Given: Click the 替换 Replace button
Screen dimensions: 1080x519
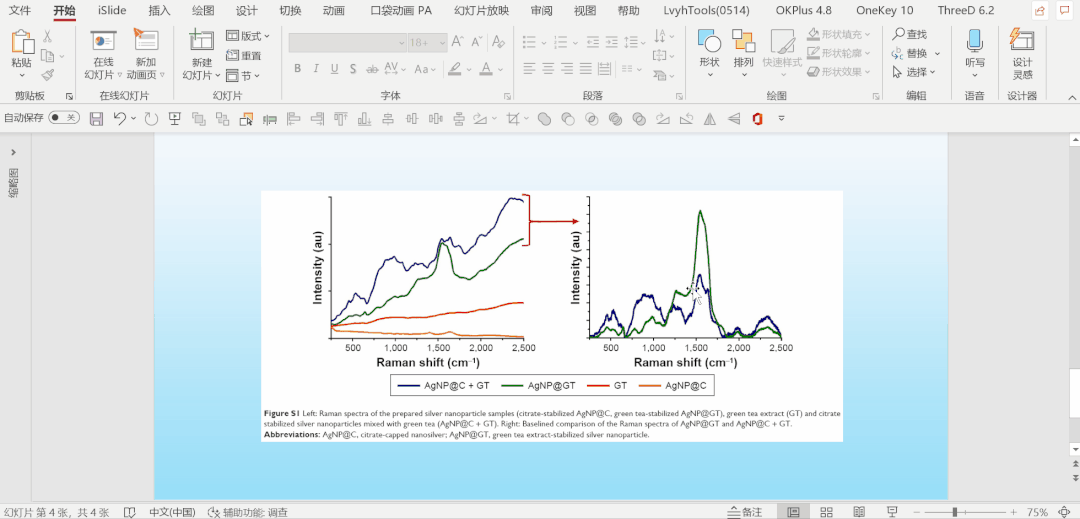Looking at the screenshot, I should tap(916, 52).
